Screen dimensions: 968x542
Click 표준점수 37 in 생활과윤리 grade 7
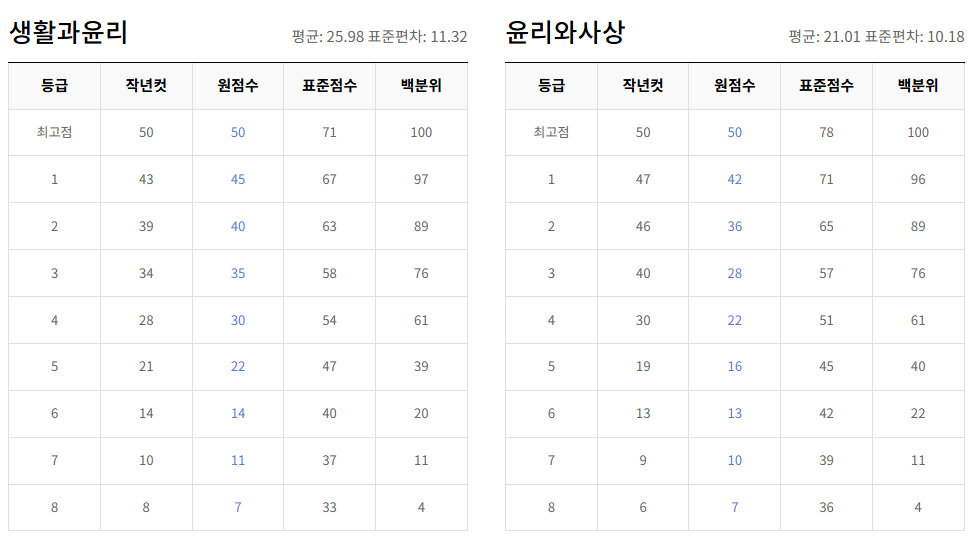click(x=330, y=460)
